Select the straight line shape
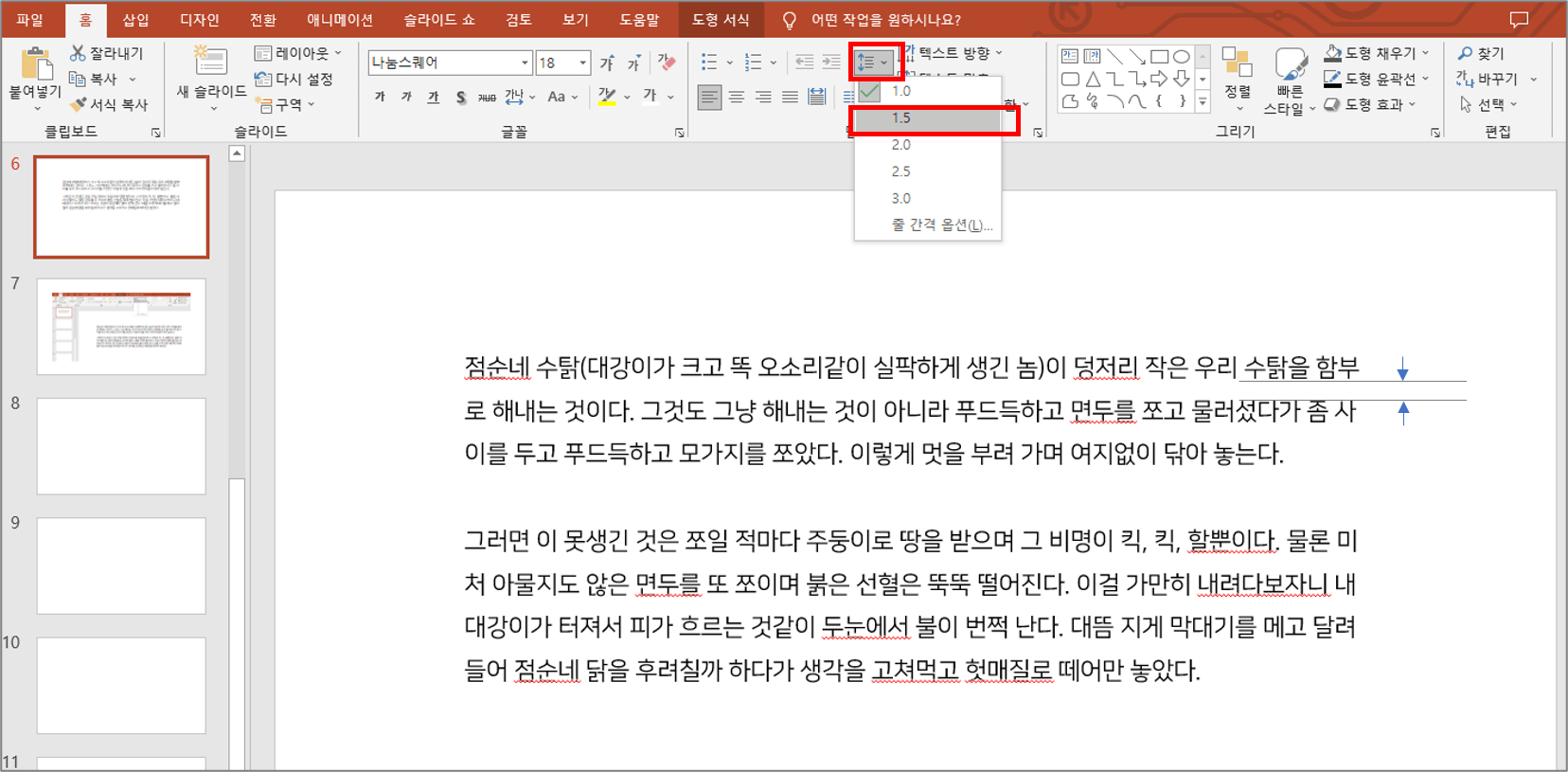Image resolution: width=1568 pixels, height=772 pixels. pyautogui.click(x=1115, y=57)
